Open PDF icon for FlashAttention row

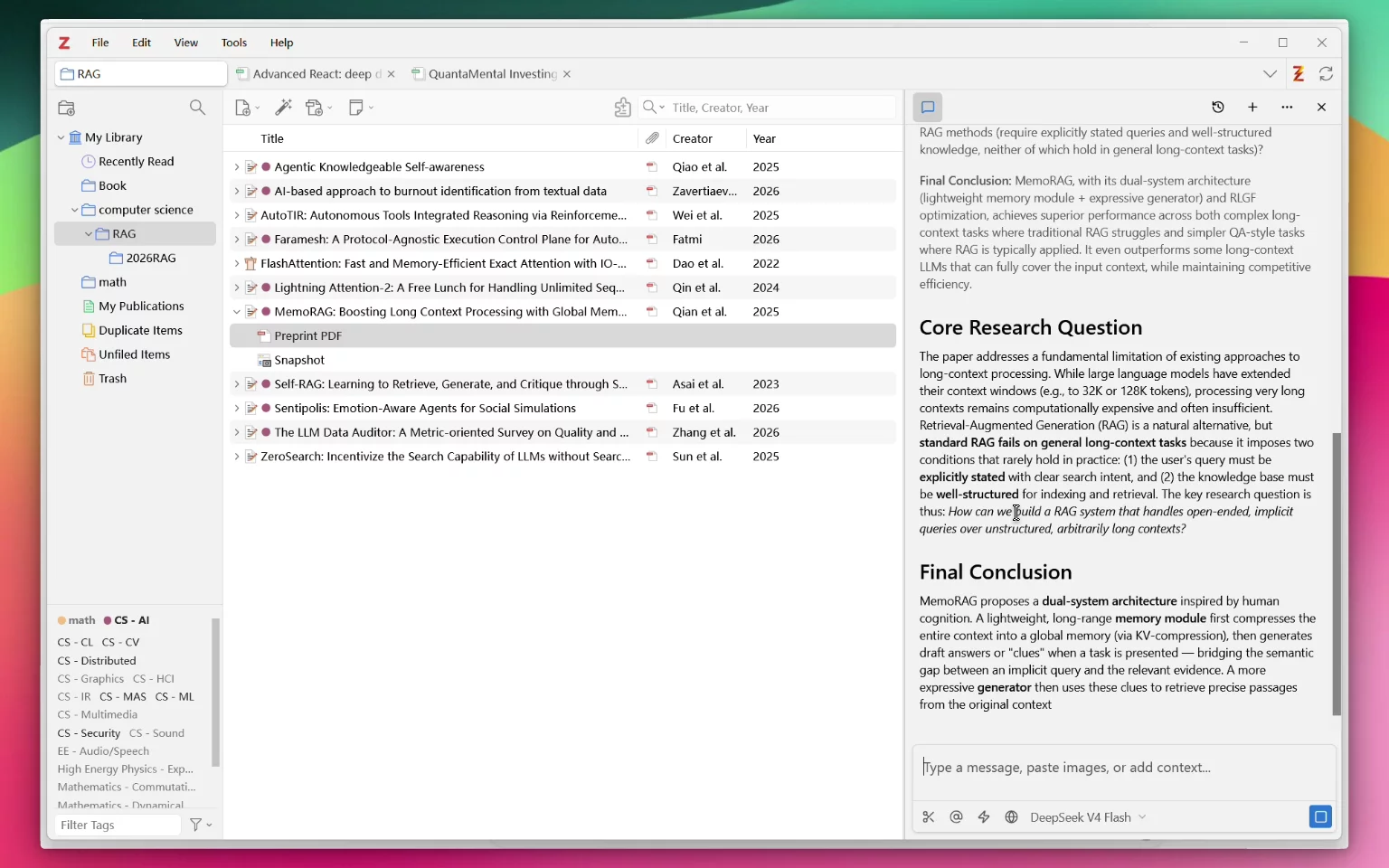651,264
